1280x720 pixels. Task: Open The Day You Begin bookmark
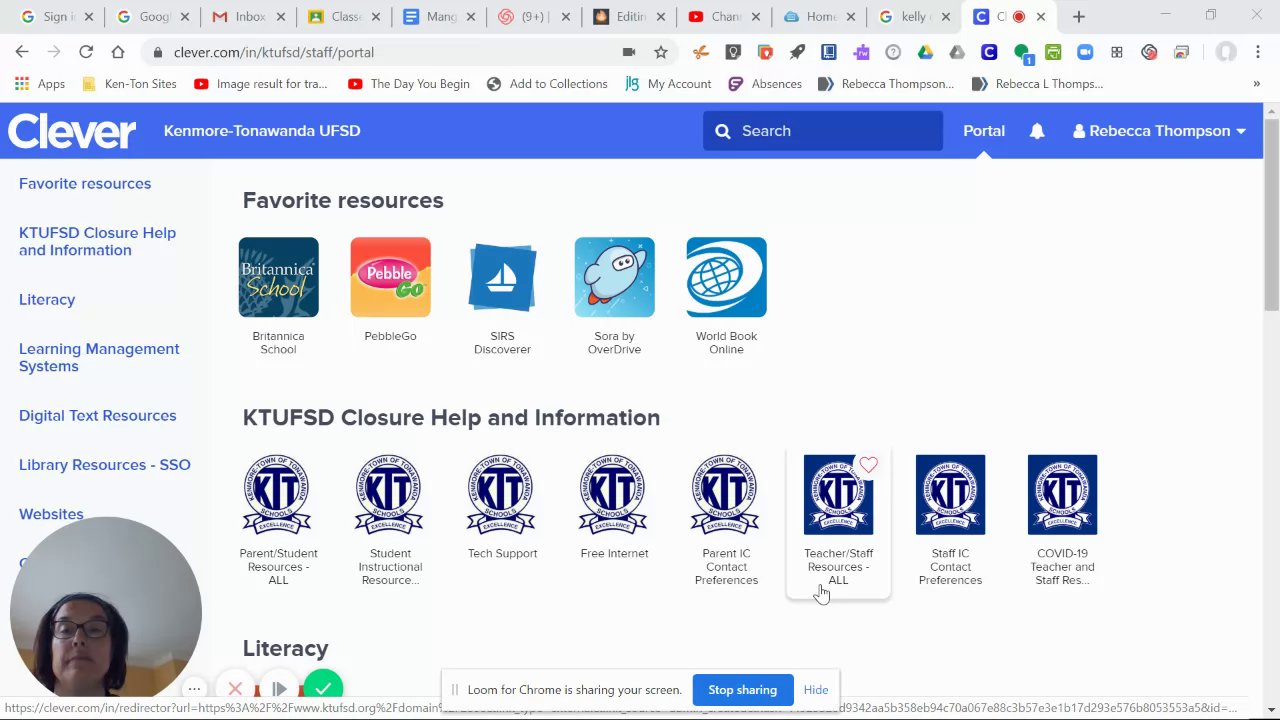[409, 84]
